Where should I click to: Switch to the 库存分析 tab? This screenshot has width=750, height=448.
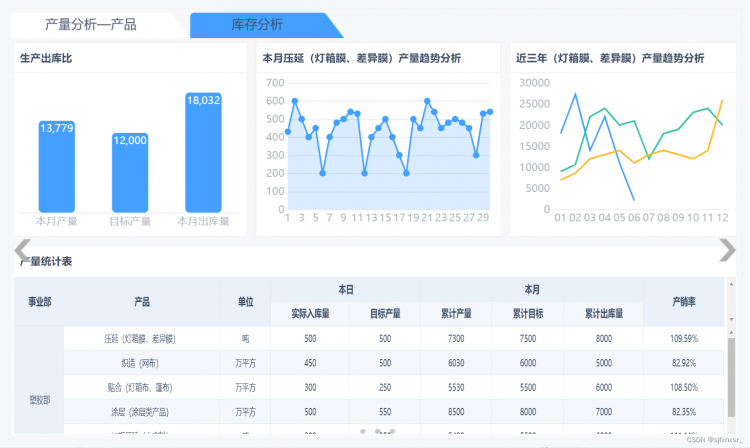257,24
